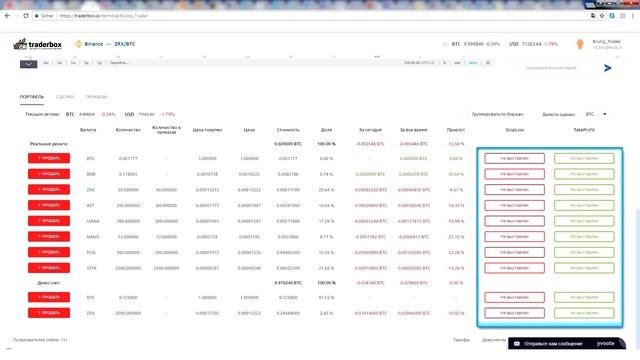Focus the browser address bar
This screenshot has height=360, width=640.
point(310,16)
